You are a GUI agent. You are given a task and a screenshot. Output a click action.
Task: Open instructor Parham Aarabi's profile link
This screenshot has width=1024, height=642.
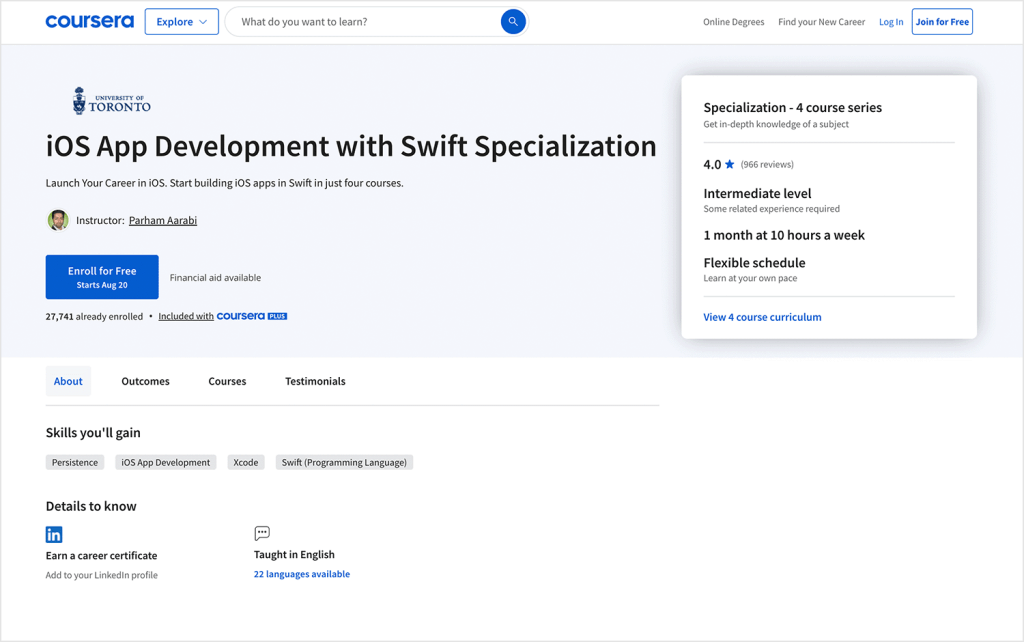pos(162,220)
